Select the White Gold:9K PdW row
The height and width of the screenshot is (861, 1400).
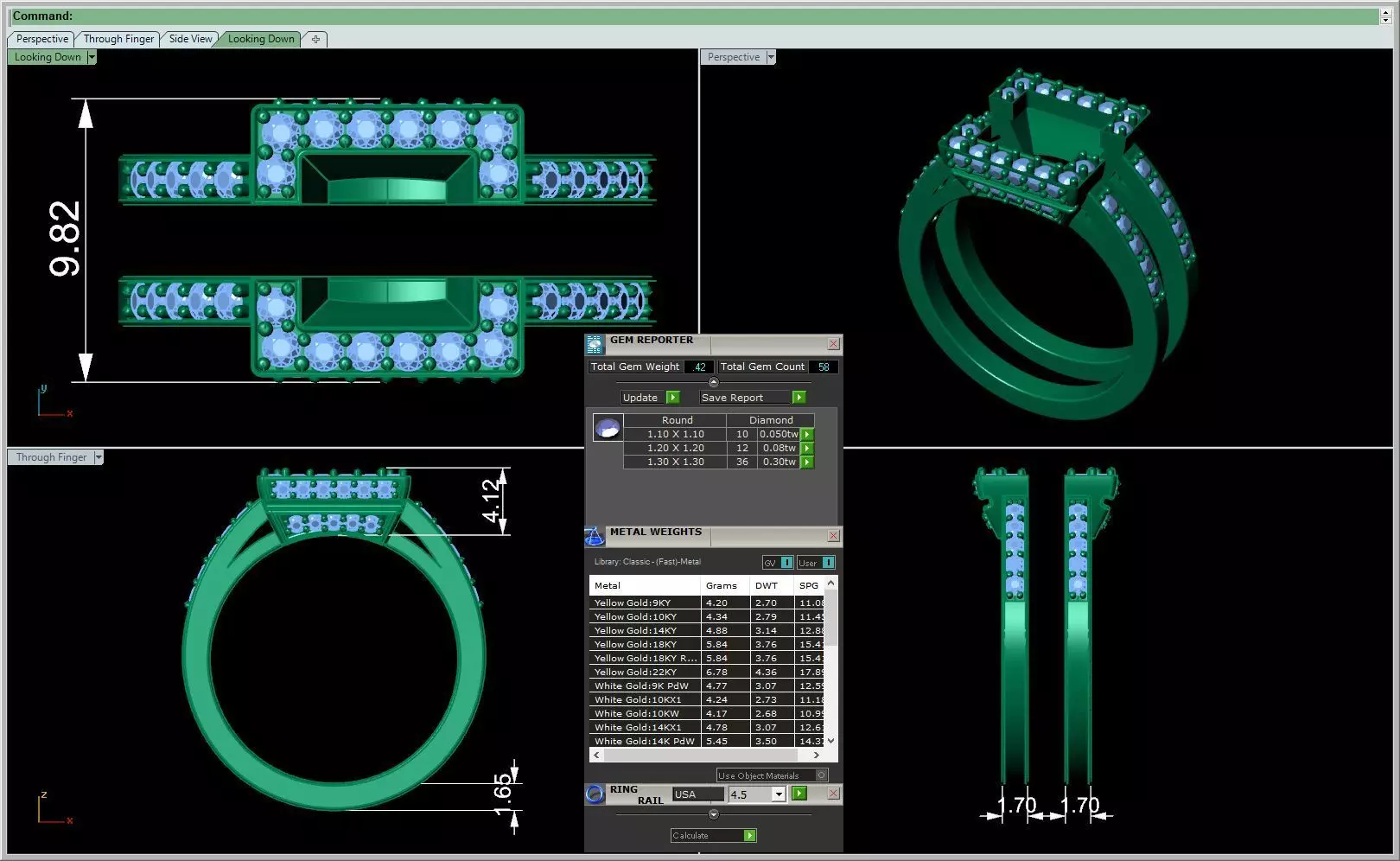click(x=707, y=686)
